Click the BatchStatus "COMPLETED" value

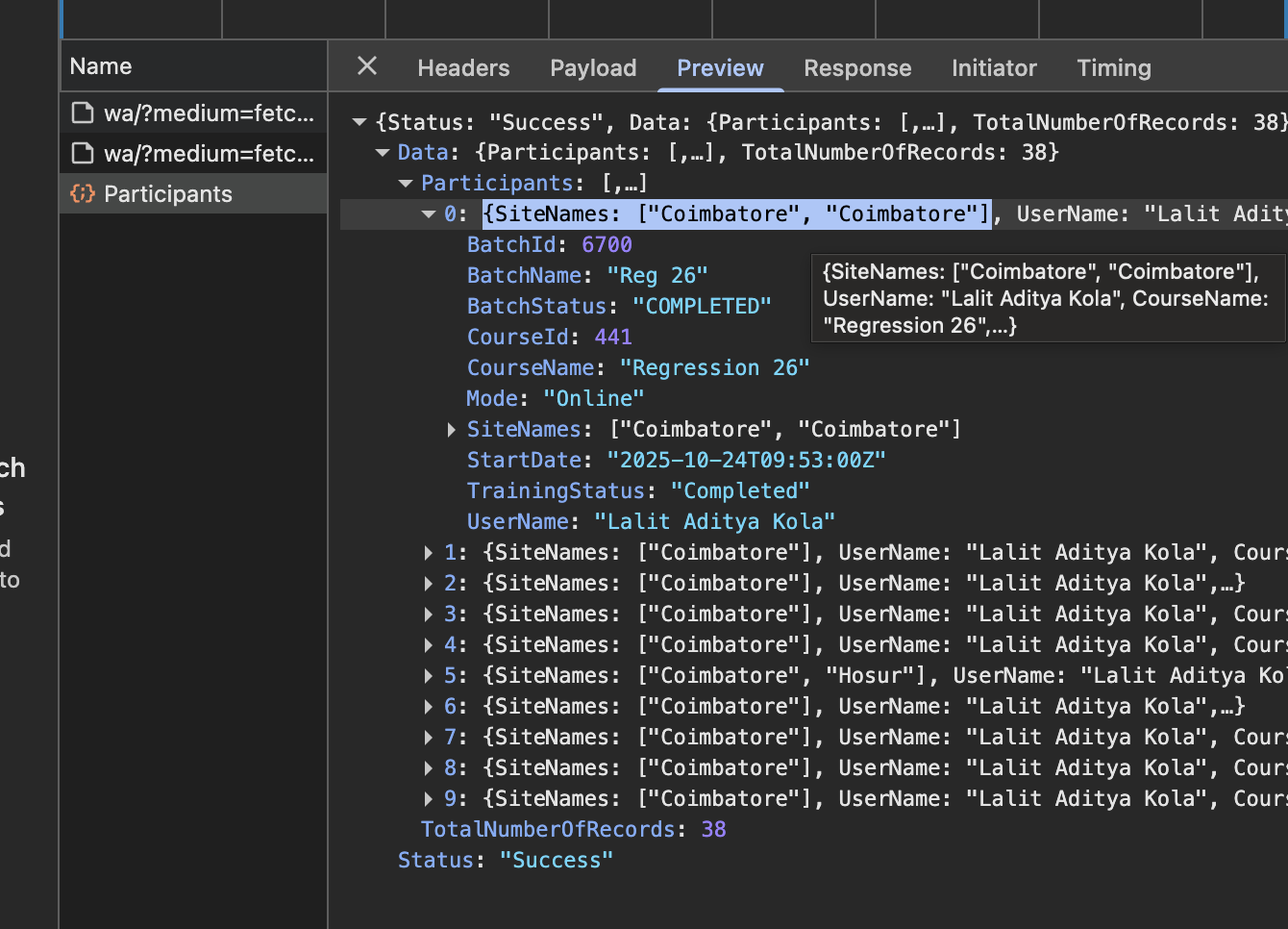(701, 306)
